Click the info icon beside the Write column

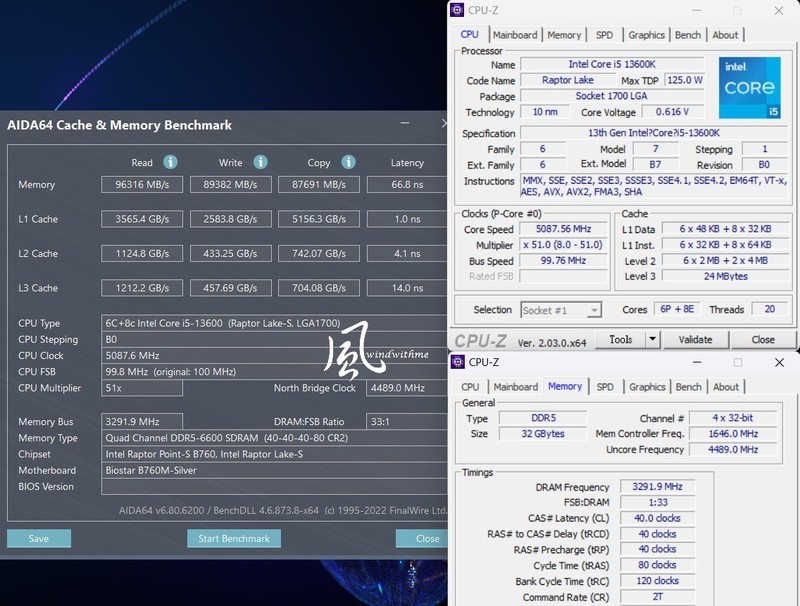click(260, 161)
